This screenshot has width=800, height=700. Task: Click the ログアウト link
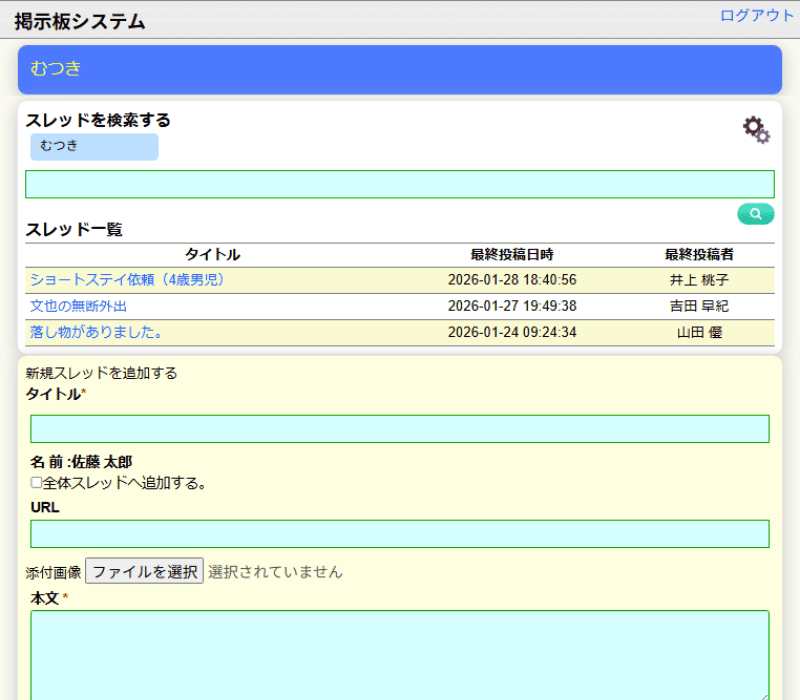point(756,15)
